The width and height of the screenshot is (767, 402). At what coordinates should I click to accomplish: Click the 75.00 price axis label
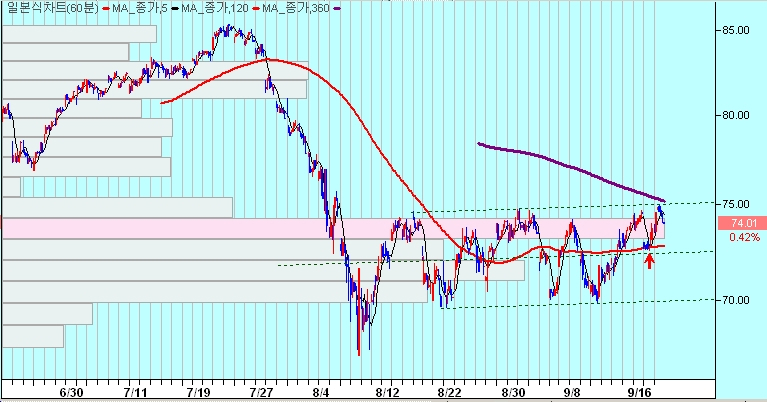pos(735,204)
